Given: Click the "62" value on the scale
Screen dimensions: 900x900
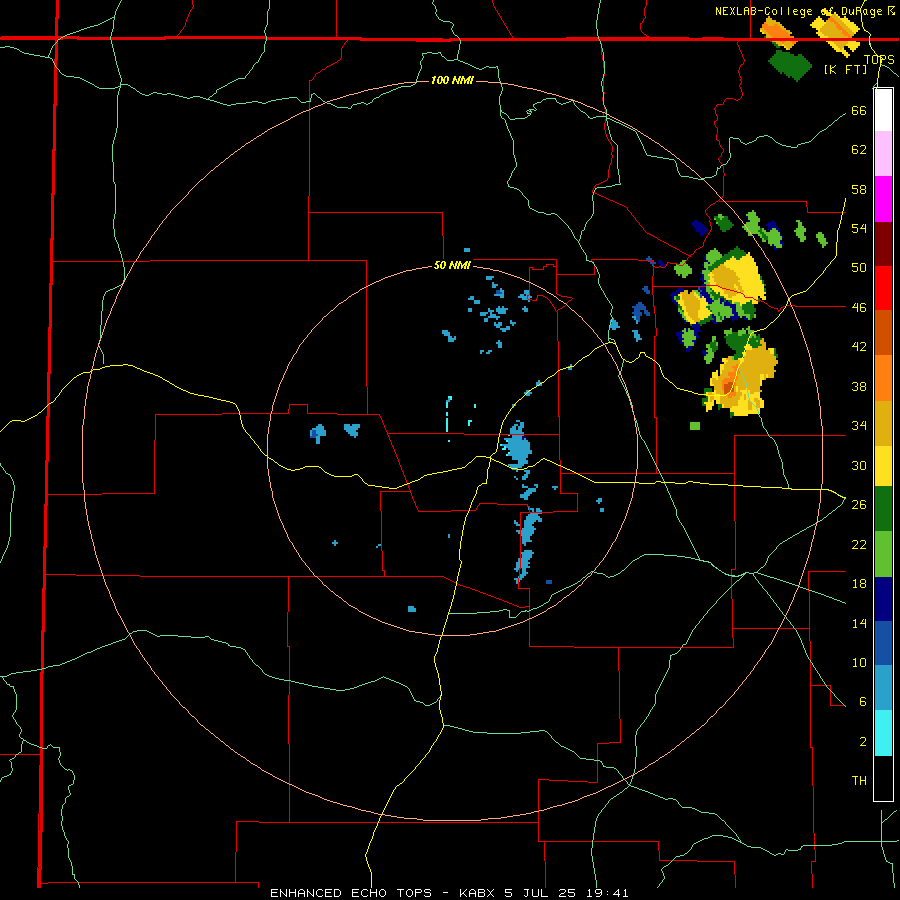Looking at the screenshot, I should 859,149.
